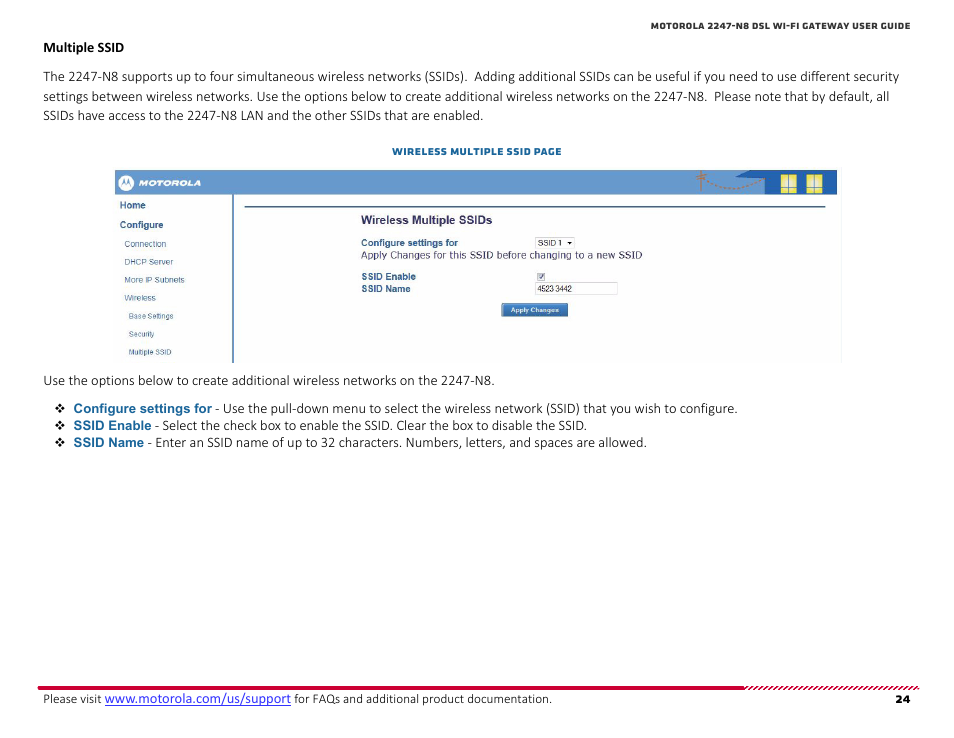Open Wireless Base Settings
The width and height of the screenshot is (954, 738).
coord(151,316)
